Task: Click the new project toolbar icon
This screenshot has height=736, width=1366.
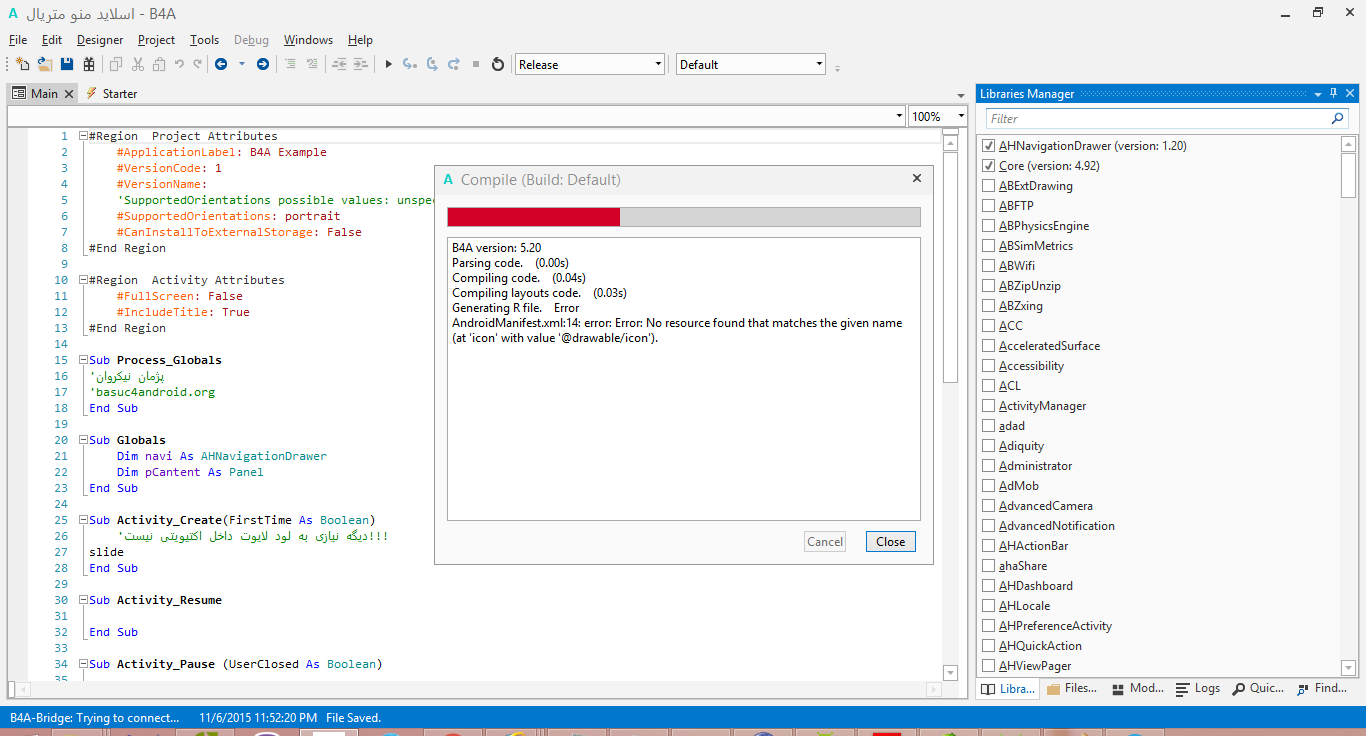Action: click(x=22, y=64)
